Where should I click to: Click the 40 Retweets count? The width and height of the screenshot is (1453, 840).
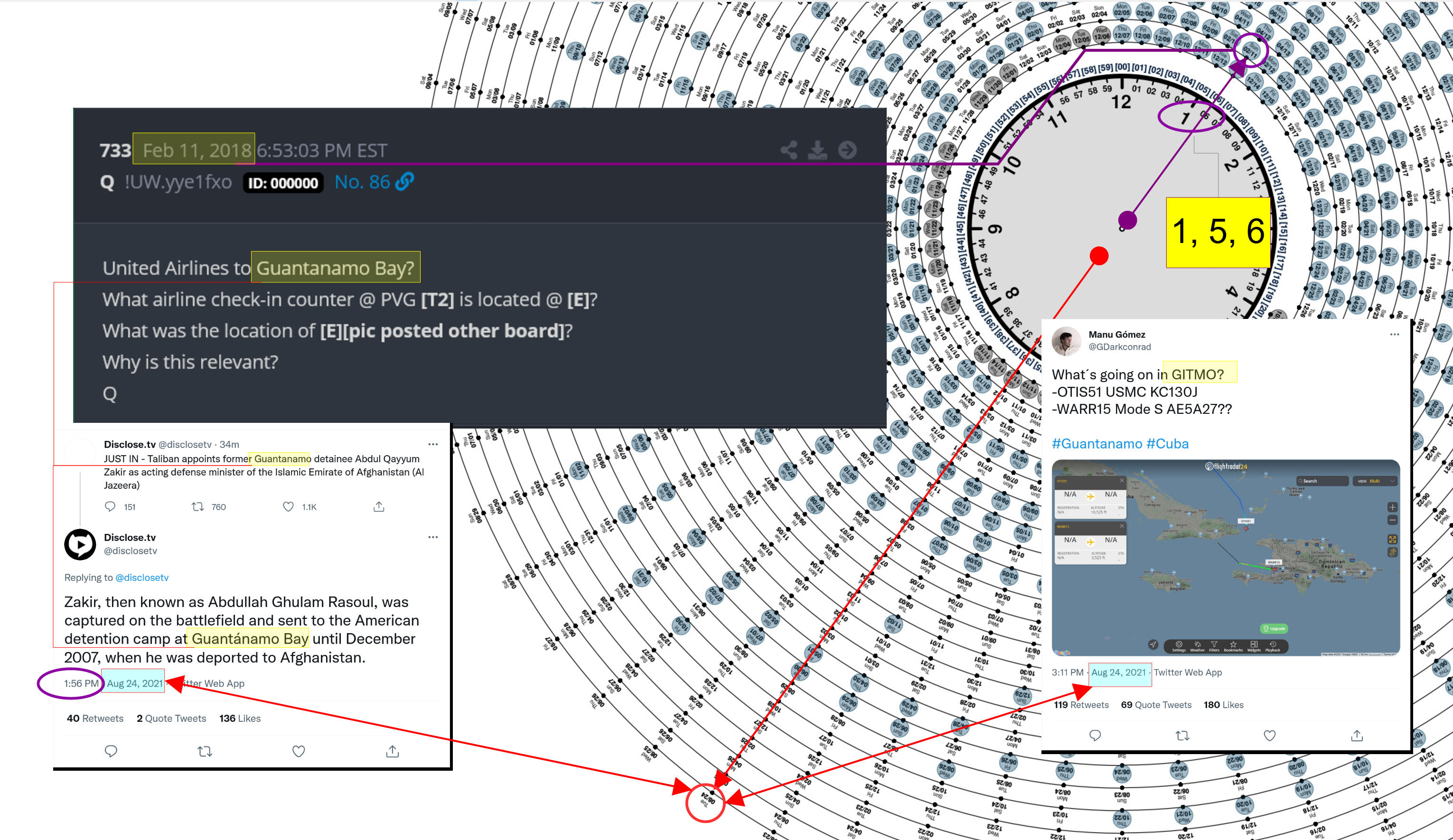[x=95, y=719]
